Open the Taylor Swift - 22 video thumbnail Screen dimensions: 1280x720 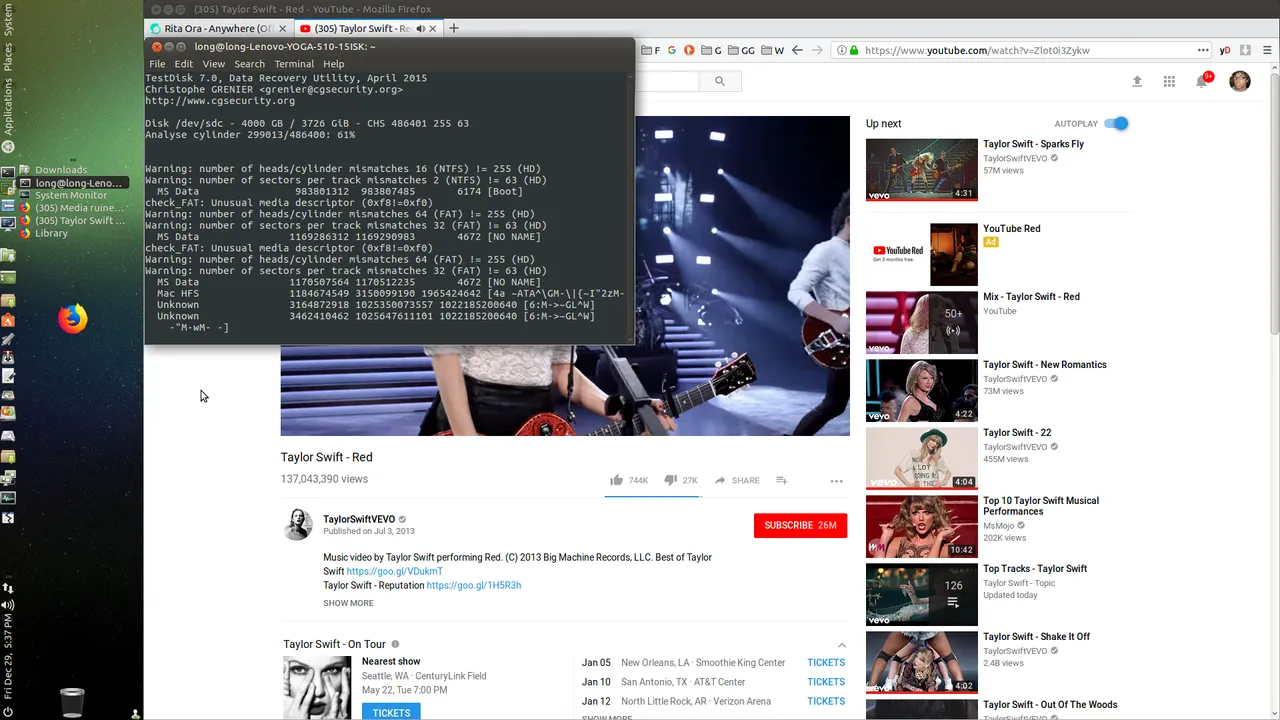tap(921, 458)
